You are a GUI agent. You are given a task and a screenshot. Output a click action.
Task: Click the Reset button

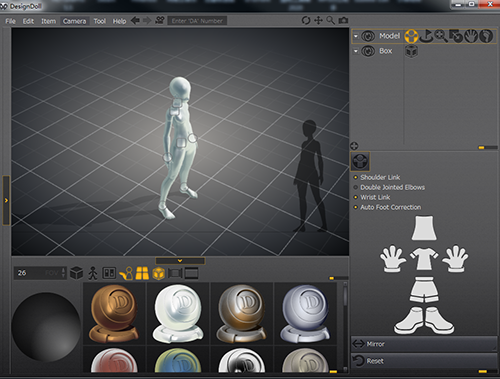(424, 361)
